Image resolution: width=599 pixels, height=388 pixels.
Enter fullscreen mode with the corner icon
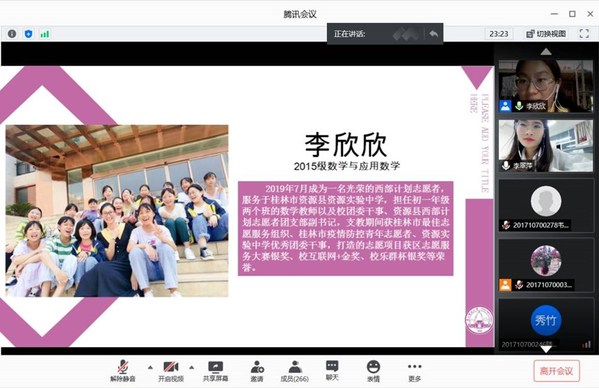point(584,34)
